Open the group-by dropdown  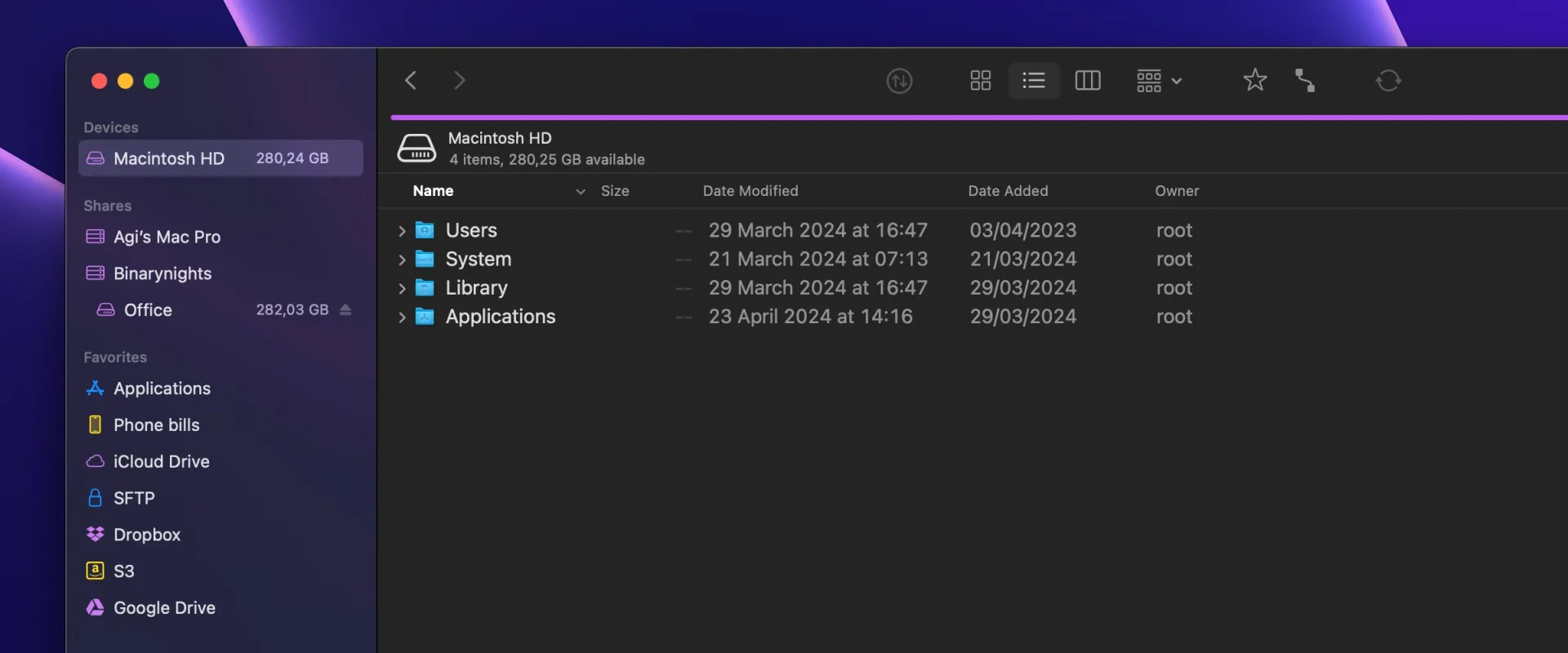1159,80
